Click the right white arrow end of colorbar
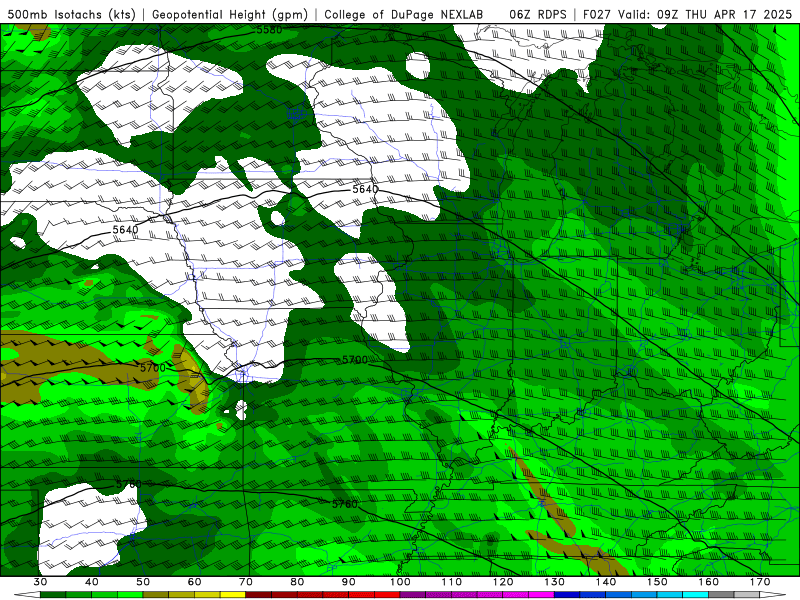Viewport: 800px width, 600px height. 773,595
